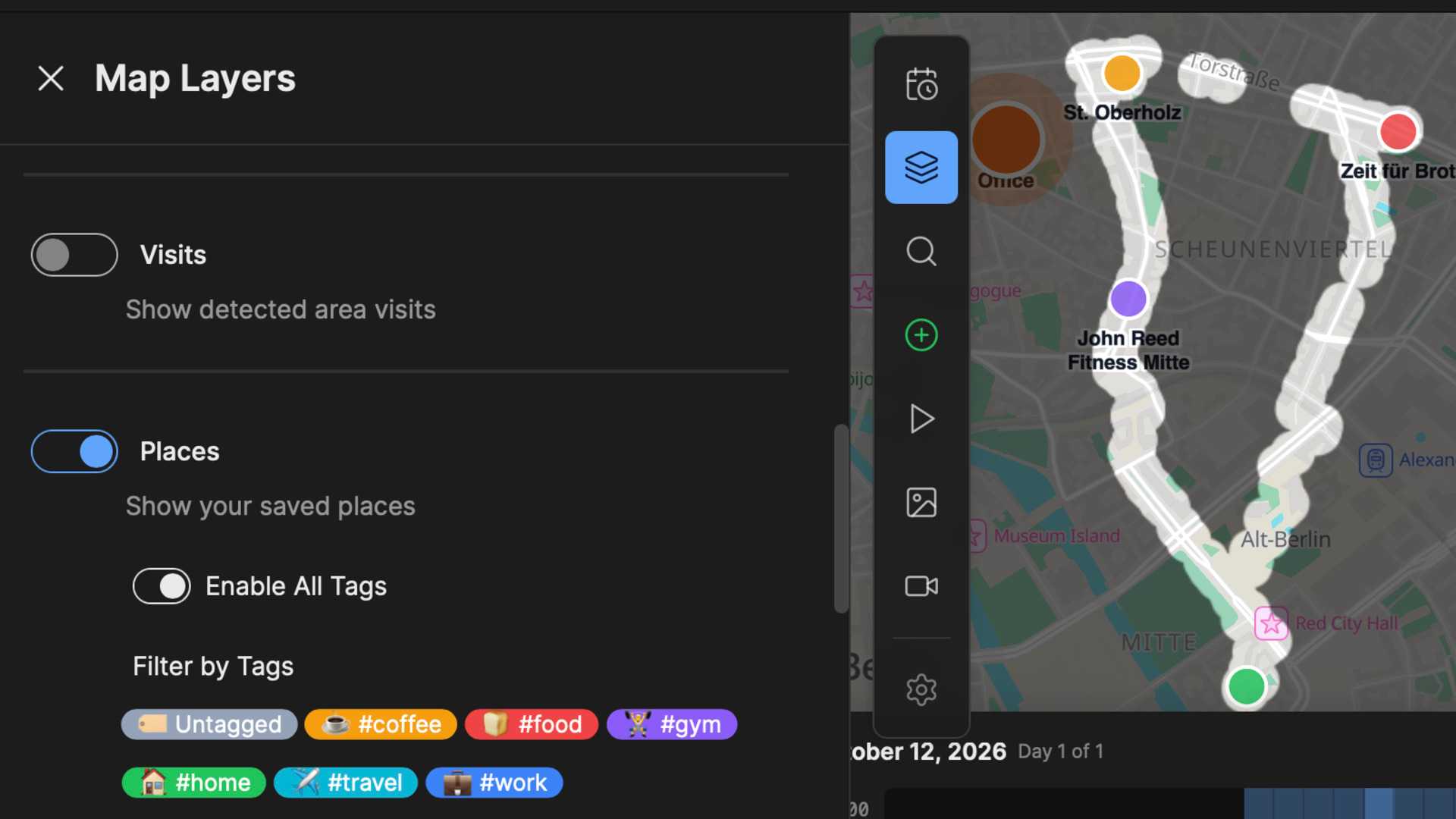Click the green add place icon

[x=921, y=335]
